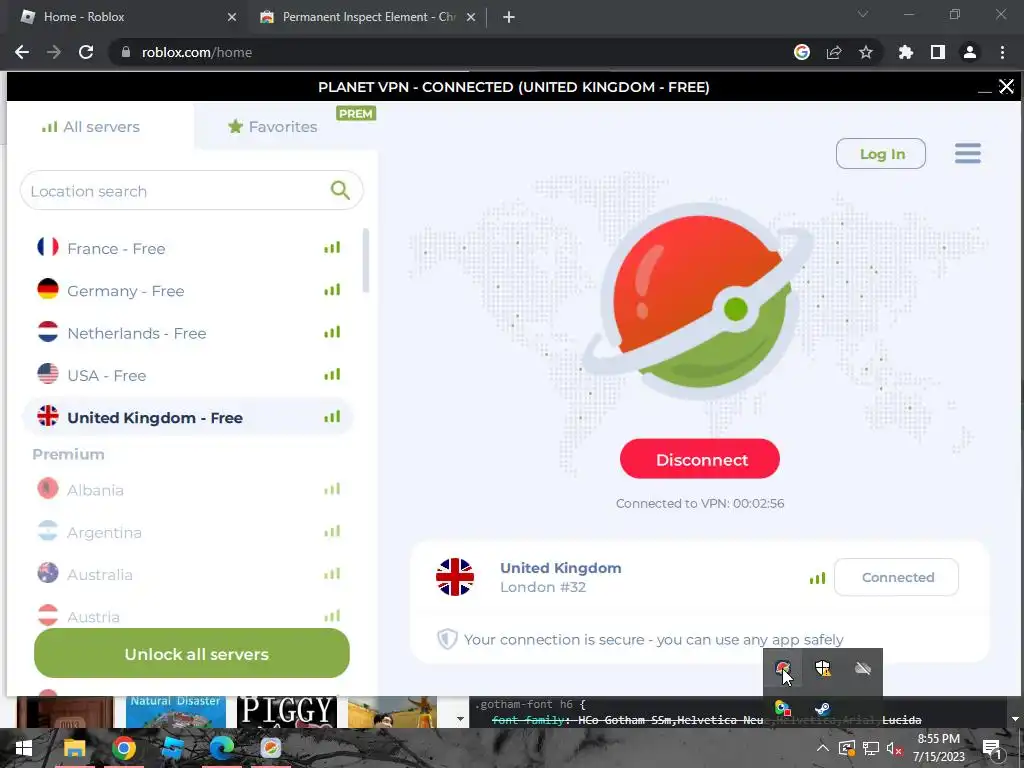Click the Planet VPN taskbar icon

(x=270, y=748)
